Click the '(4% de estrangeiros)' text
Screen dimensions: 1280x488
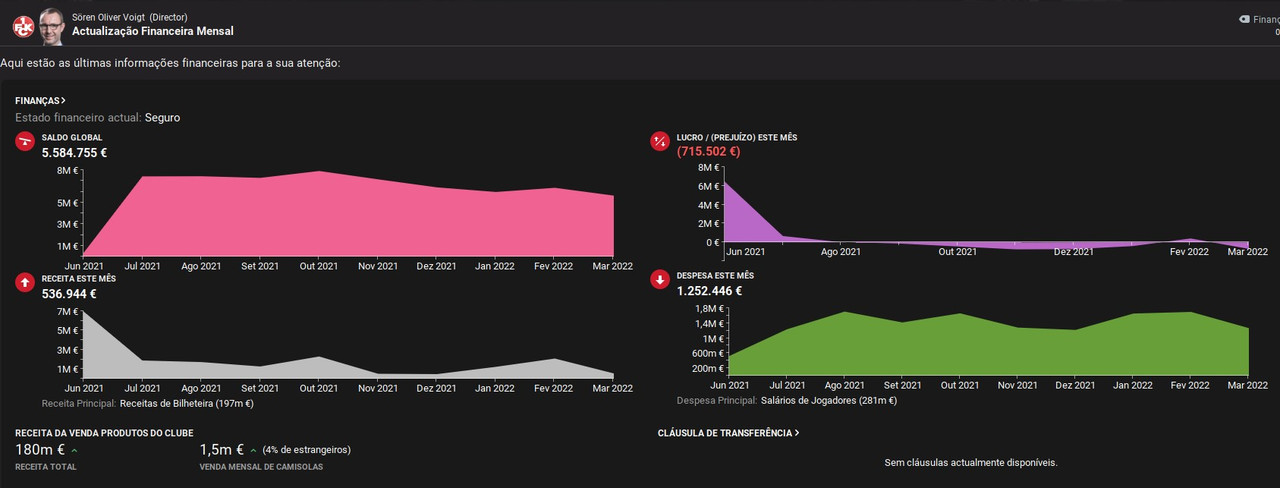(307, 450)
